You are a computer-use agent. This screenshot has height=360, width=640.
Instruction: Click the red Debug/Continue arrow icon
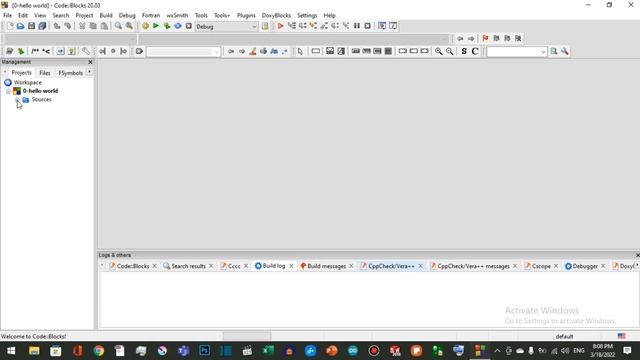[x=280, y=26]
